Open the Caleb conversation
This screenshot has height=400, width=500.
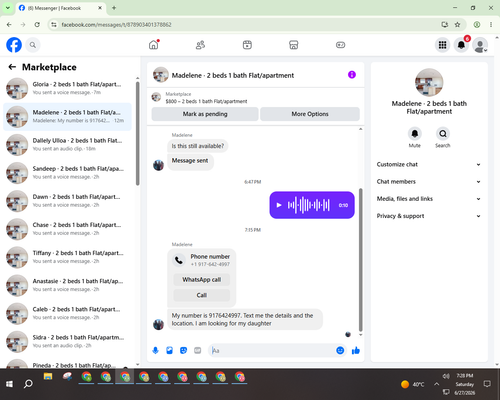[68, 313]
